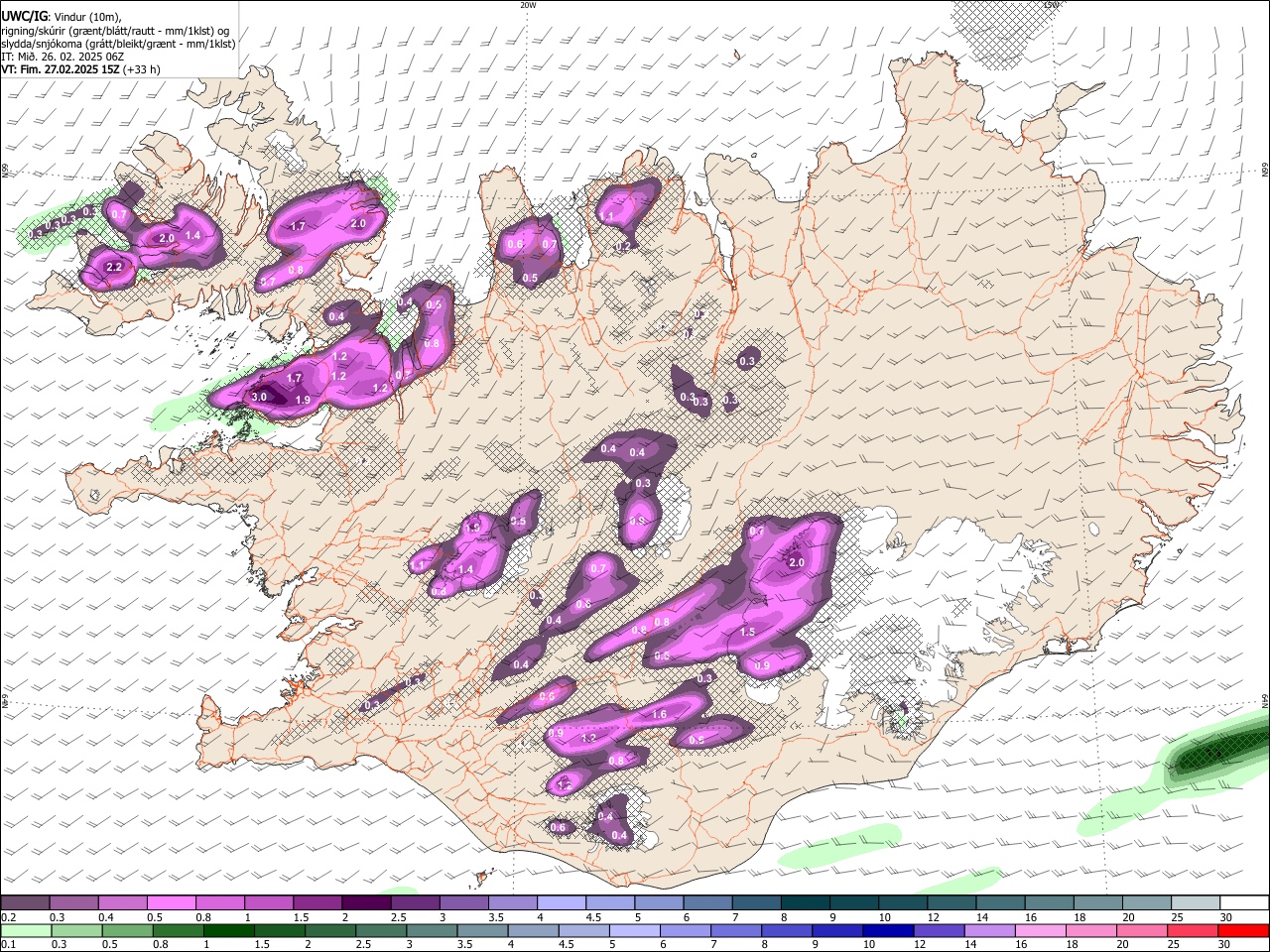
Task: Click the grey-purple 0.2–0.3 snow scale swatch
Action: coord(25,903)
